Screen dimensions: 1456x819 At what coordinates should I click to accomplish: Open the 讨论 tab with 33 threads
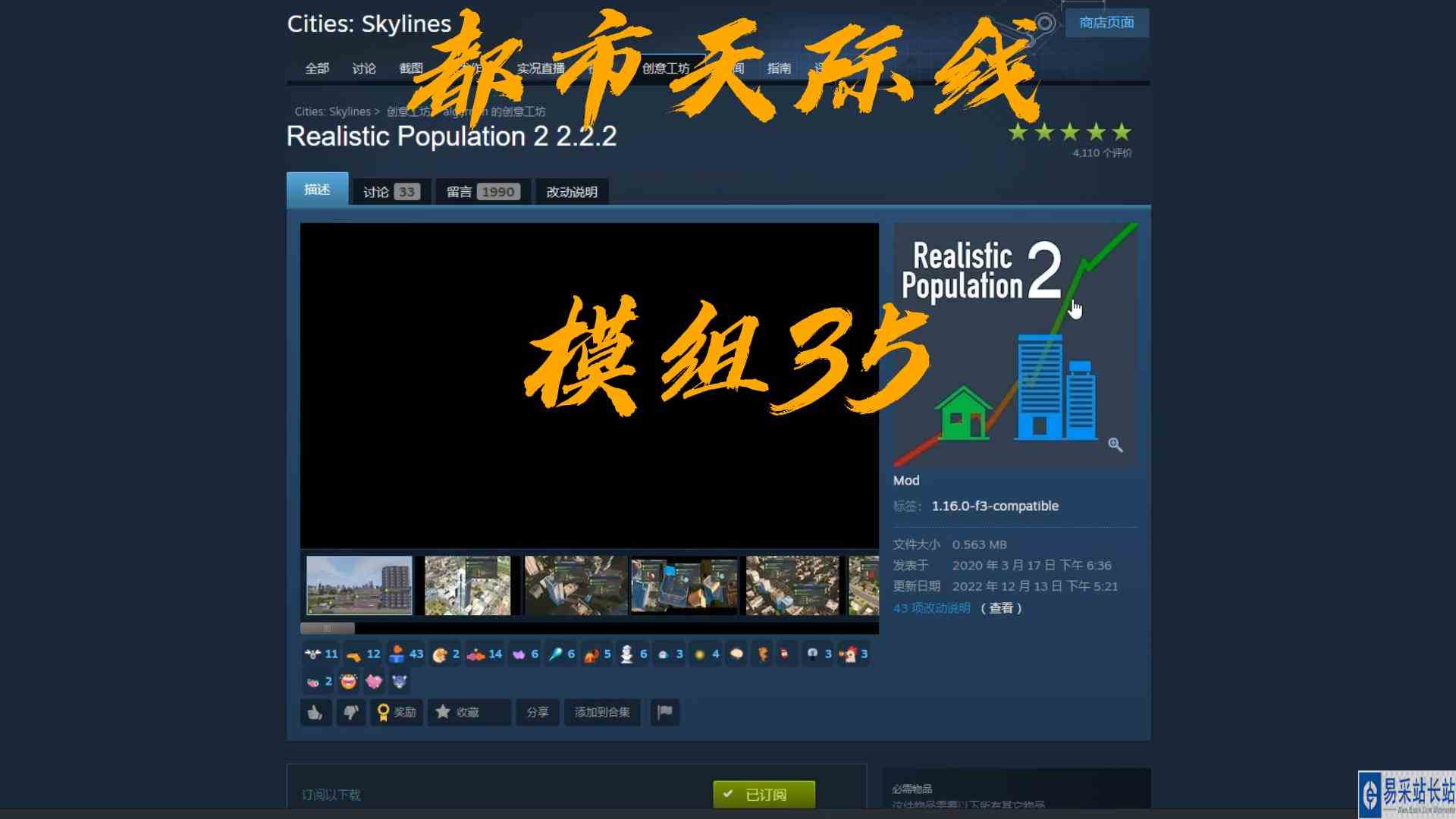click(x=391, y=192)
